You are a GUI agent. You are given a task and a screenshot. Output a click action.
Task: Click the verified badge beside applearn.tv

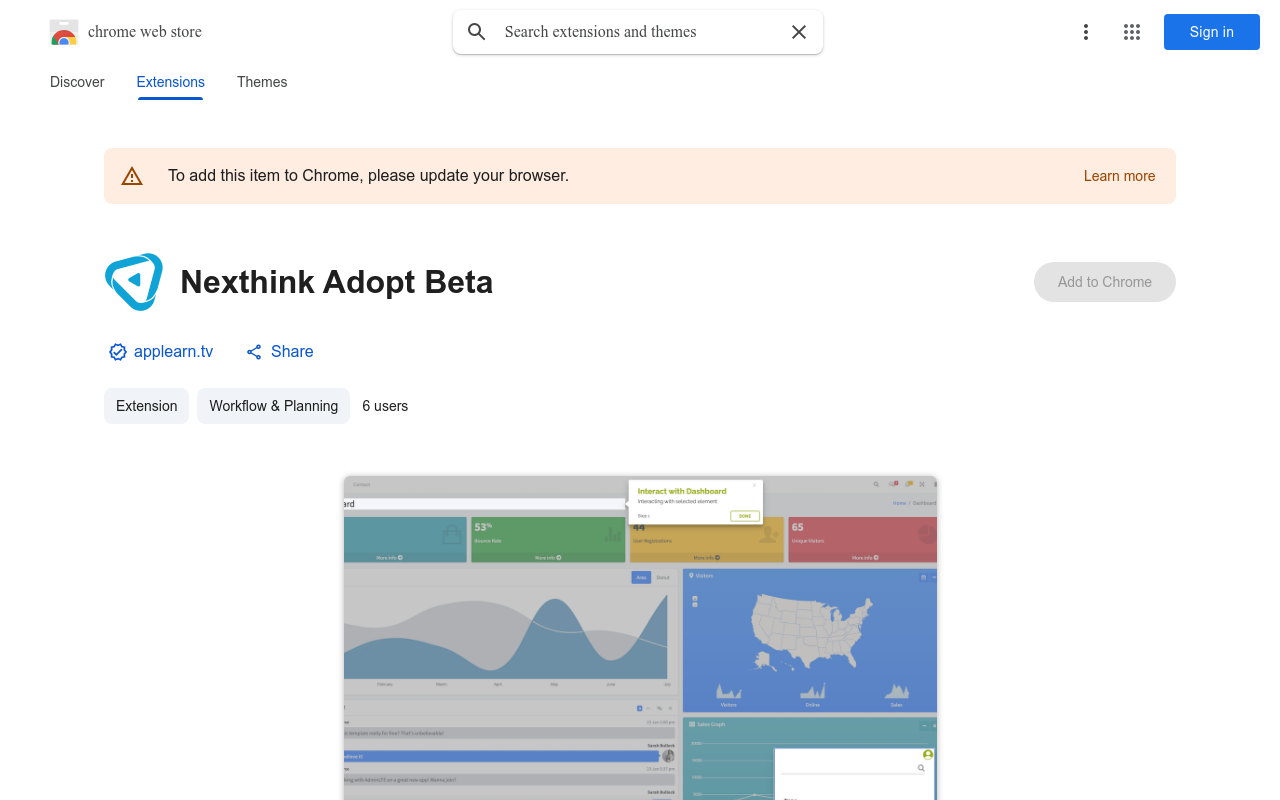pos(118,352)
